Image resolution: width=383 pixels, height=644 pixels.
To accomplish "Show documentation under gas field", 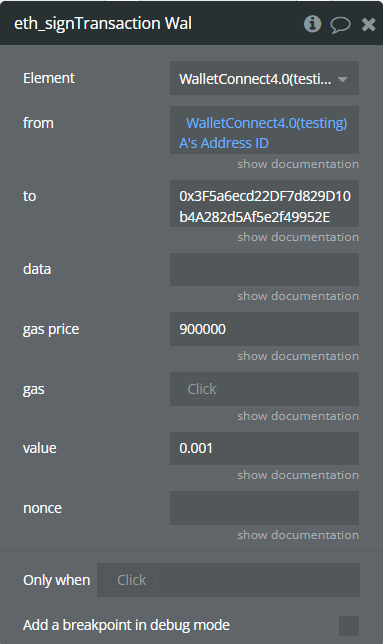I will point(298,416).
